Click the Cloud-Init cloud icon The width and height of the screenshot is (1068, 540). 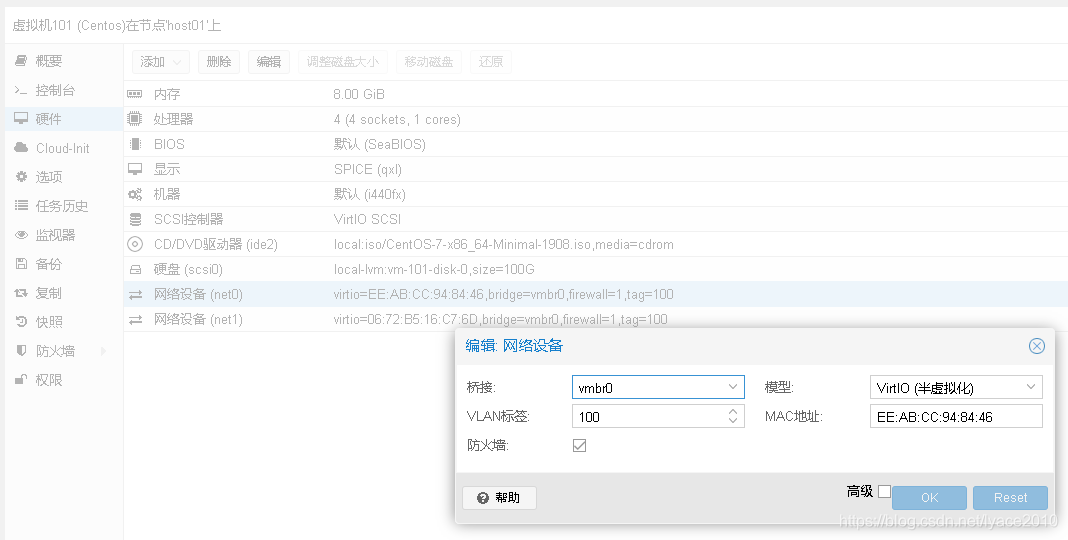21,148
